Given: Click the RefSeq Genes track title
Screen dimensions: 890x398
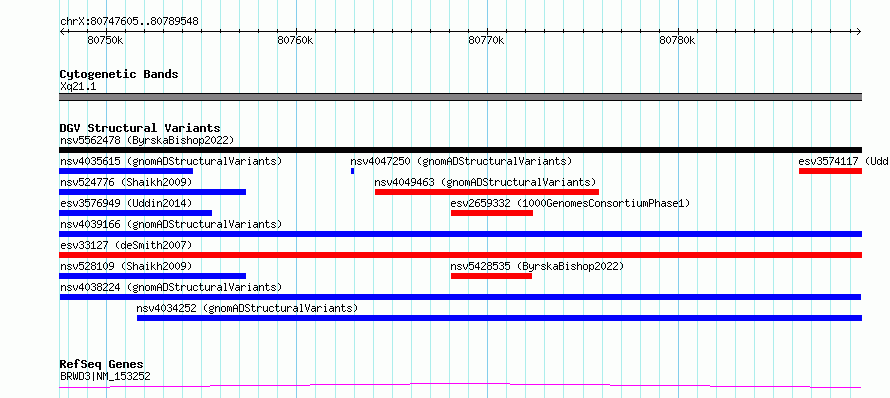Looking at the screenshot, I should click(x=101, y=365).
